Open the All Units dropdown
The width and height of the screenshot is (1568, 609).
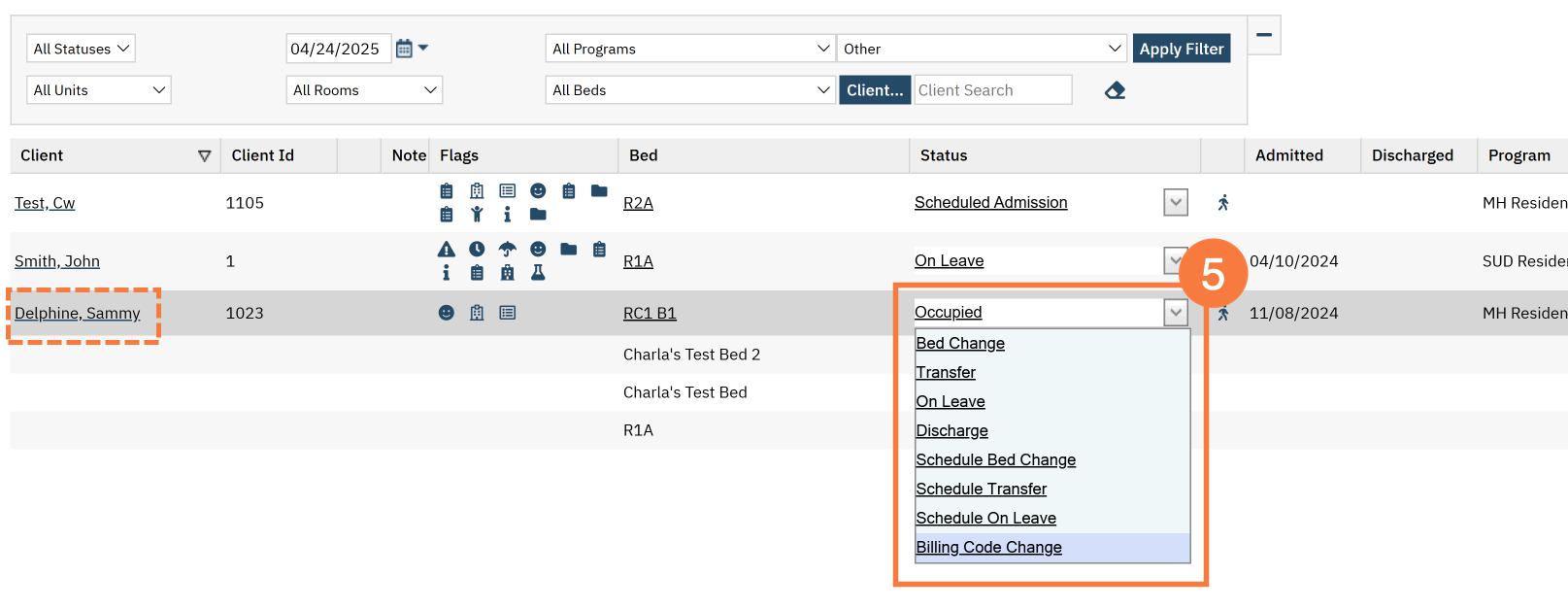coord(98,89)
